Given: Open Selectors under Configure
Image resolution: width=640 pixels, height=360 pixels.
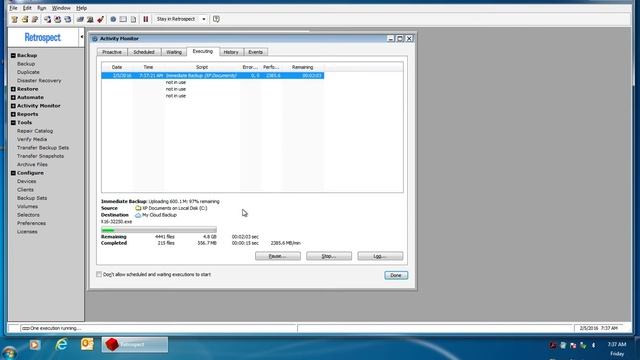Looking at the screenshot, I should pyautogui.click(x=28, y=215).
